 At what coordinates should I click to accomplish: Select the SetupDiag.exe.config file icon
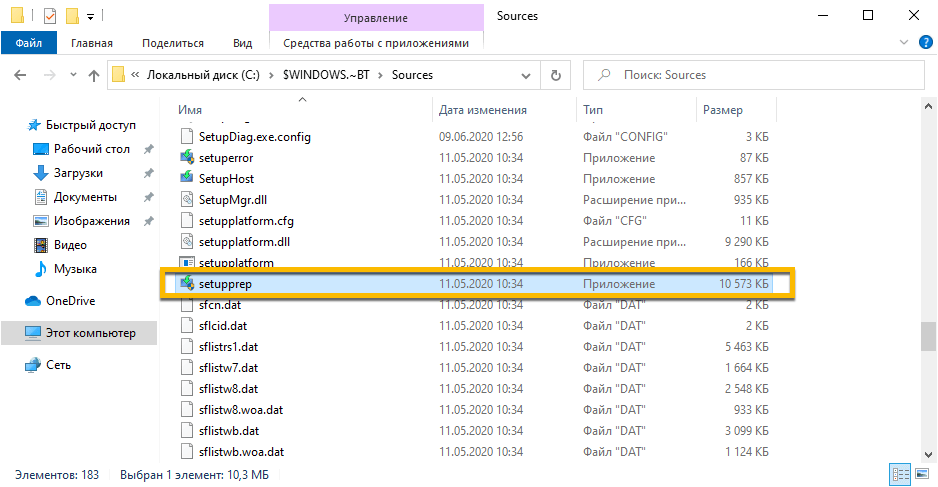click(x=187, y=136)
